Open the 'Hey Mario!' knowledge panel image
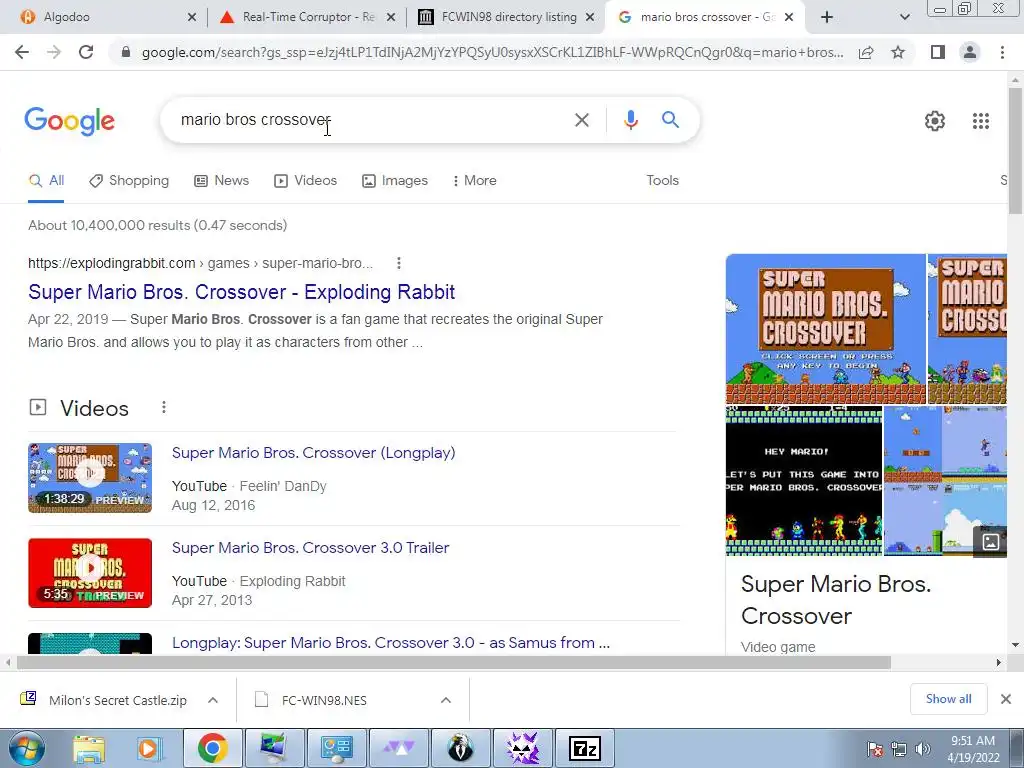This screenshot has height=768, width=1024. coord(804,481)
